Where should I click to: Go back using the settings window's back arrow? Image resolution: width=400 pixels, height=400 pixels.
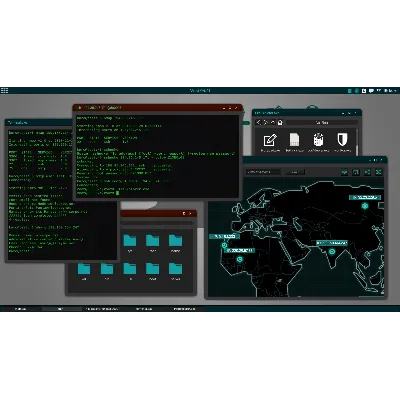point(258,122)
